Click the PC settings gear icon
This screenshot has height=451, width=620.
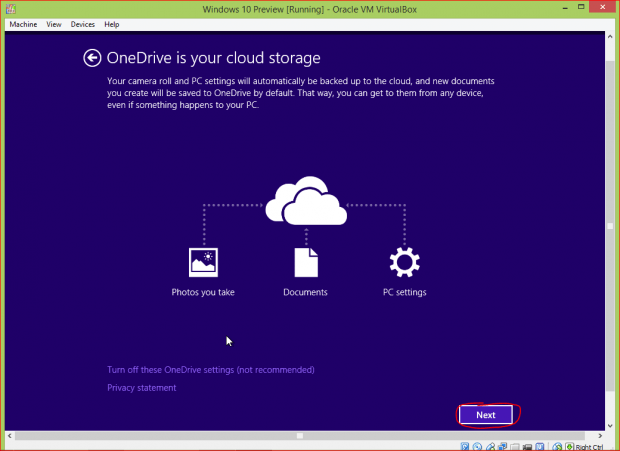click(405, 262)
